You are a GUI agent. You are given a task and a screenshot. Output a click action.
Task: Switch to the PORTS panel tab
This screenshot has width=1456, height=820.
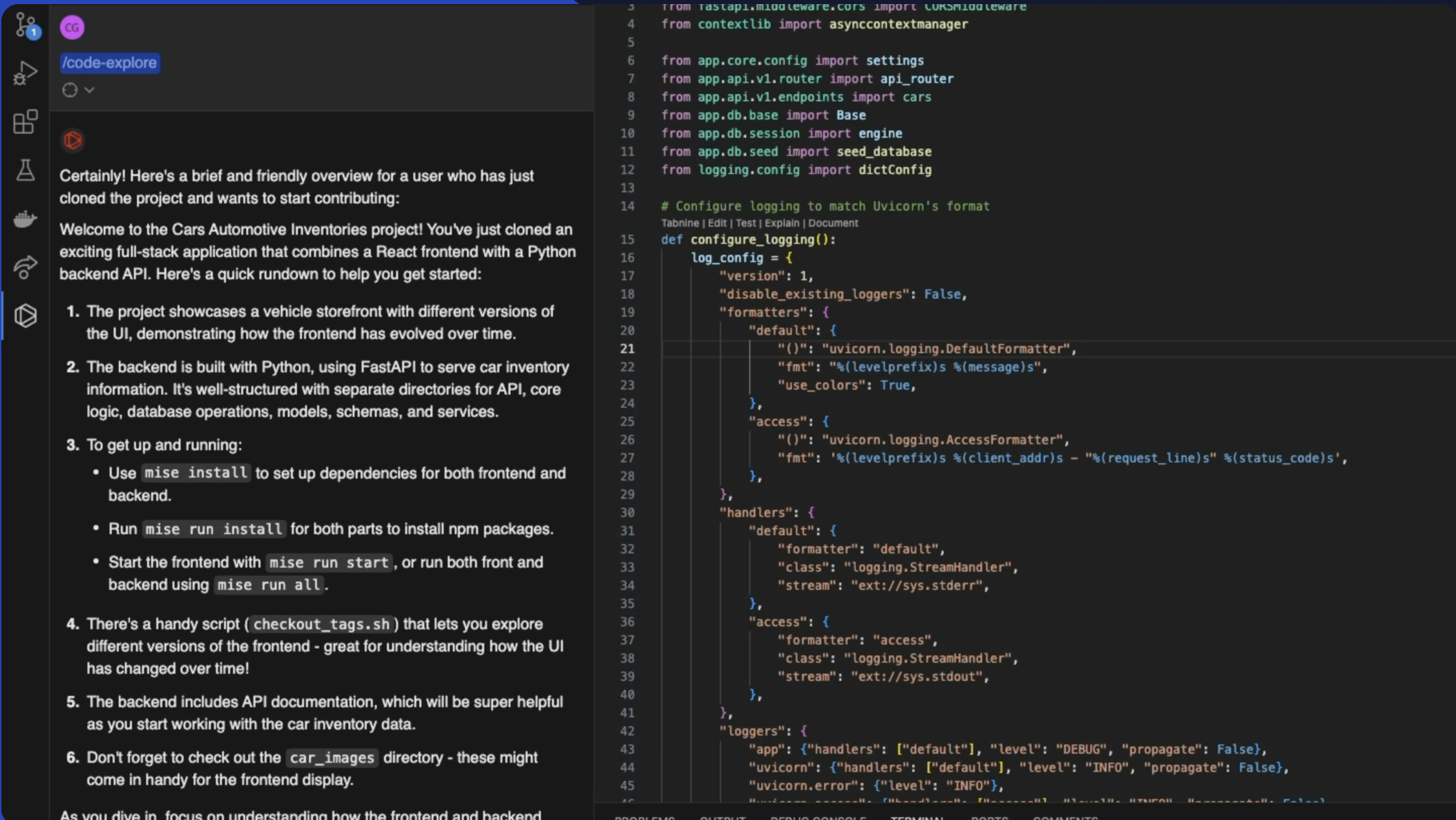pyautogui.click(x=990, y=817)
